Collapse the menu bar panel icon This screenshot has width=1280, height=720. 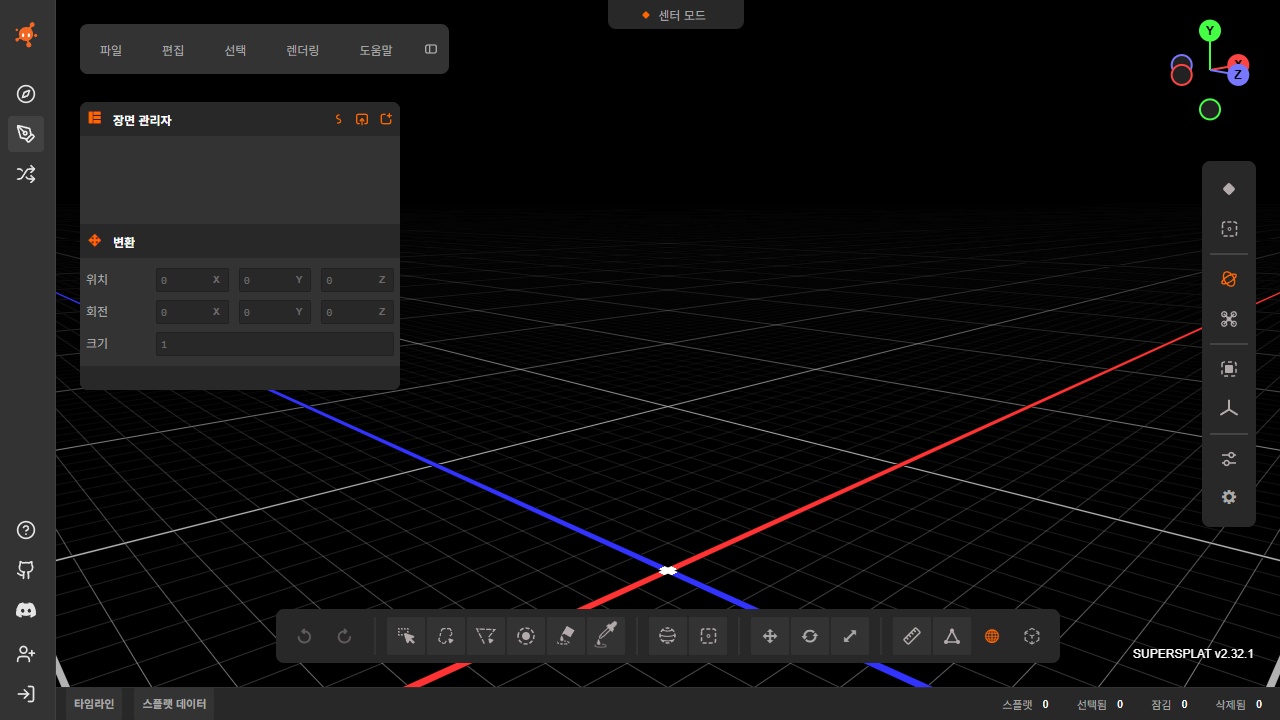click(x=431, y=49)
